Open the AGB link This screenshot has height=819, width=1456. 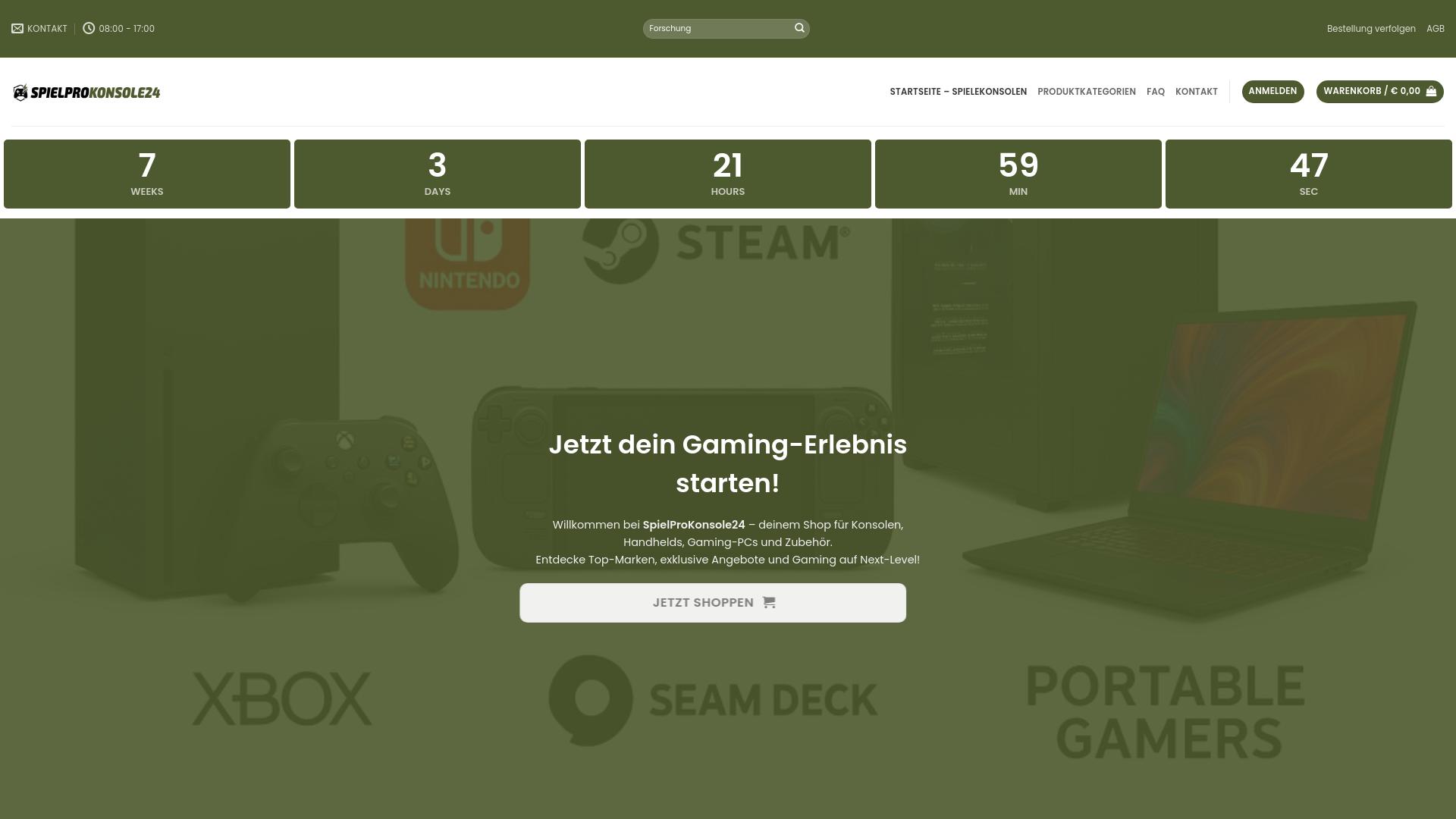pos(1435,29)
